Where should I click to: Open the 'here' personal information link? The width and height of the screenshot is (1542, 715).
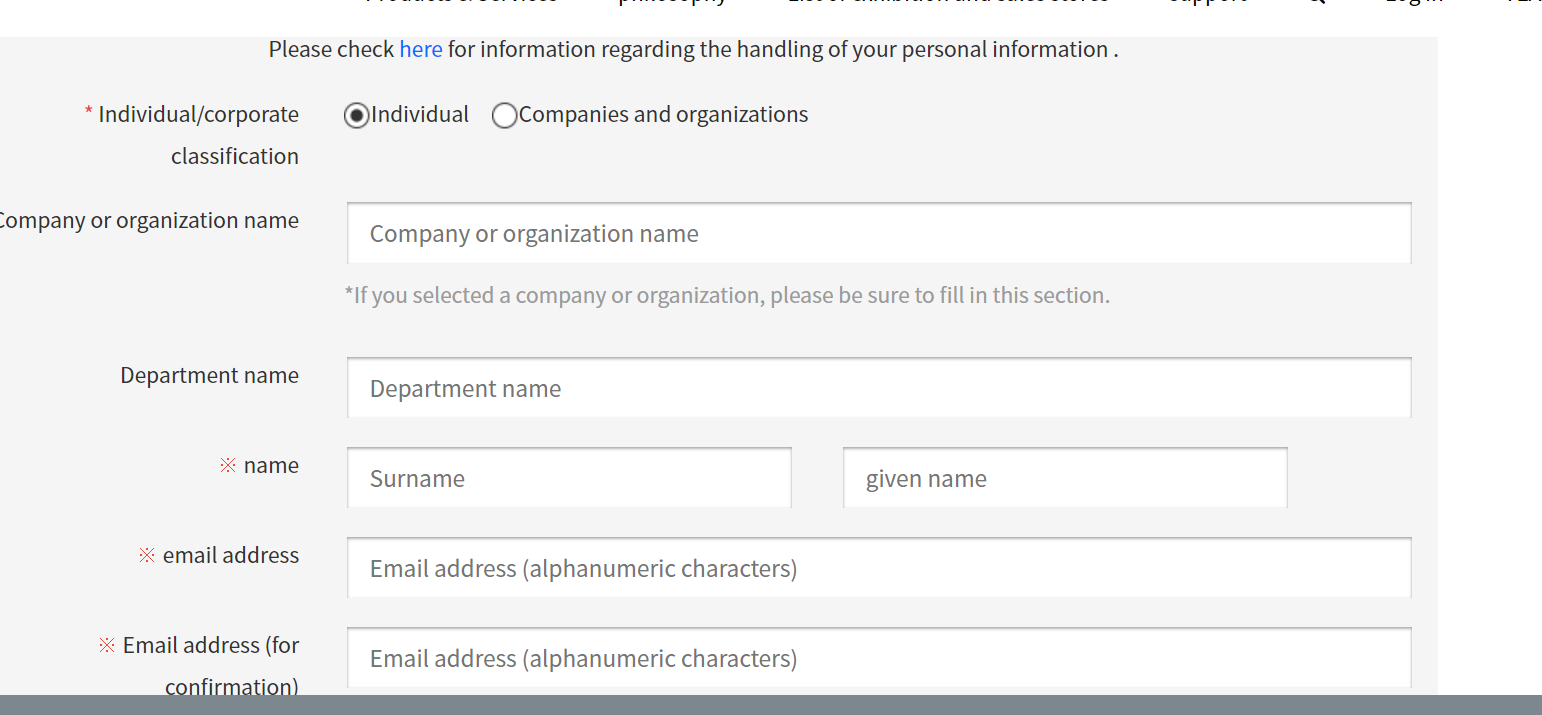[x=420, y=50]
